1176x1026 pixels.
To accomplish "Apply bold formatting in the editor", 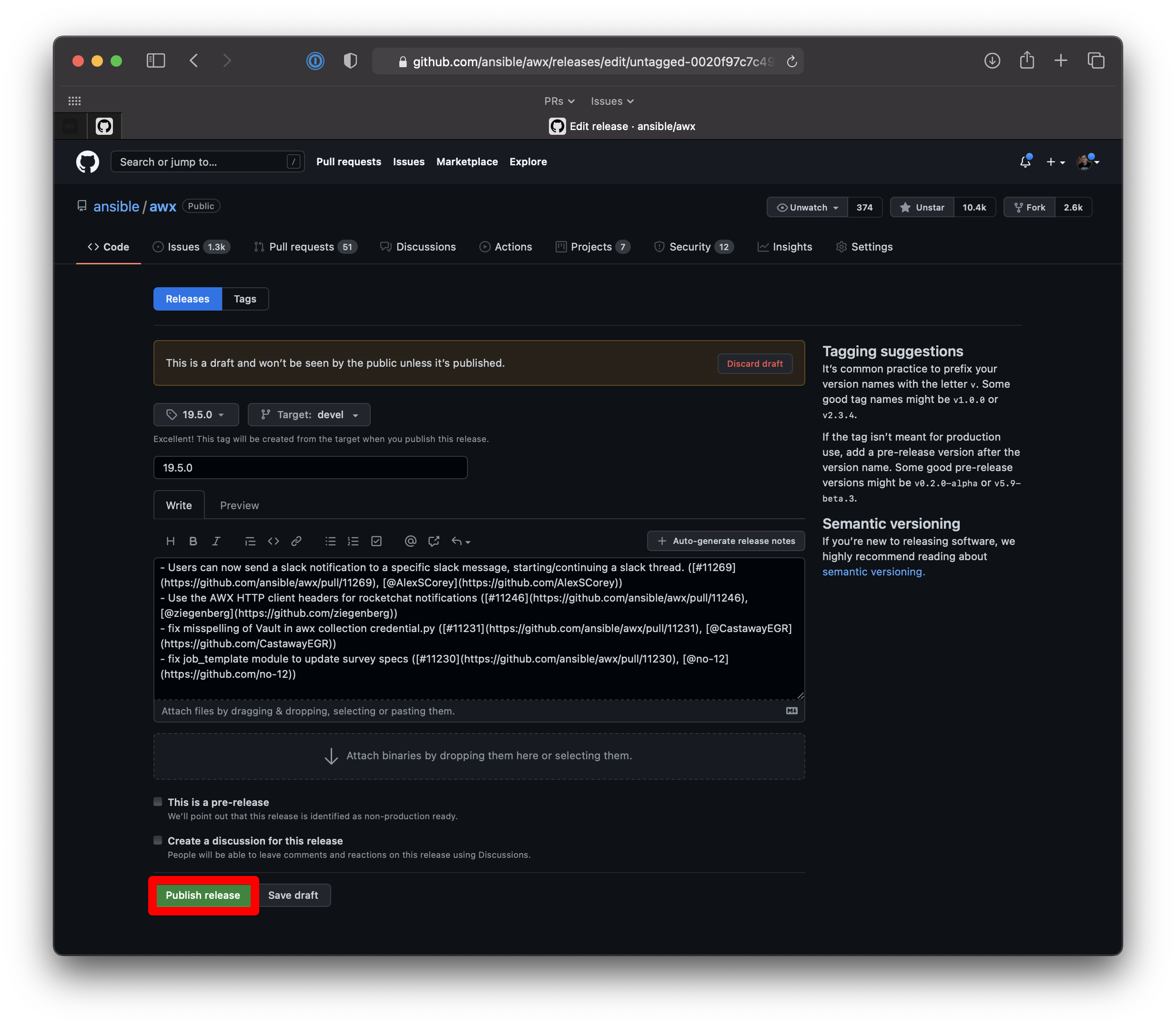I will click(193, 541).
